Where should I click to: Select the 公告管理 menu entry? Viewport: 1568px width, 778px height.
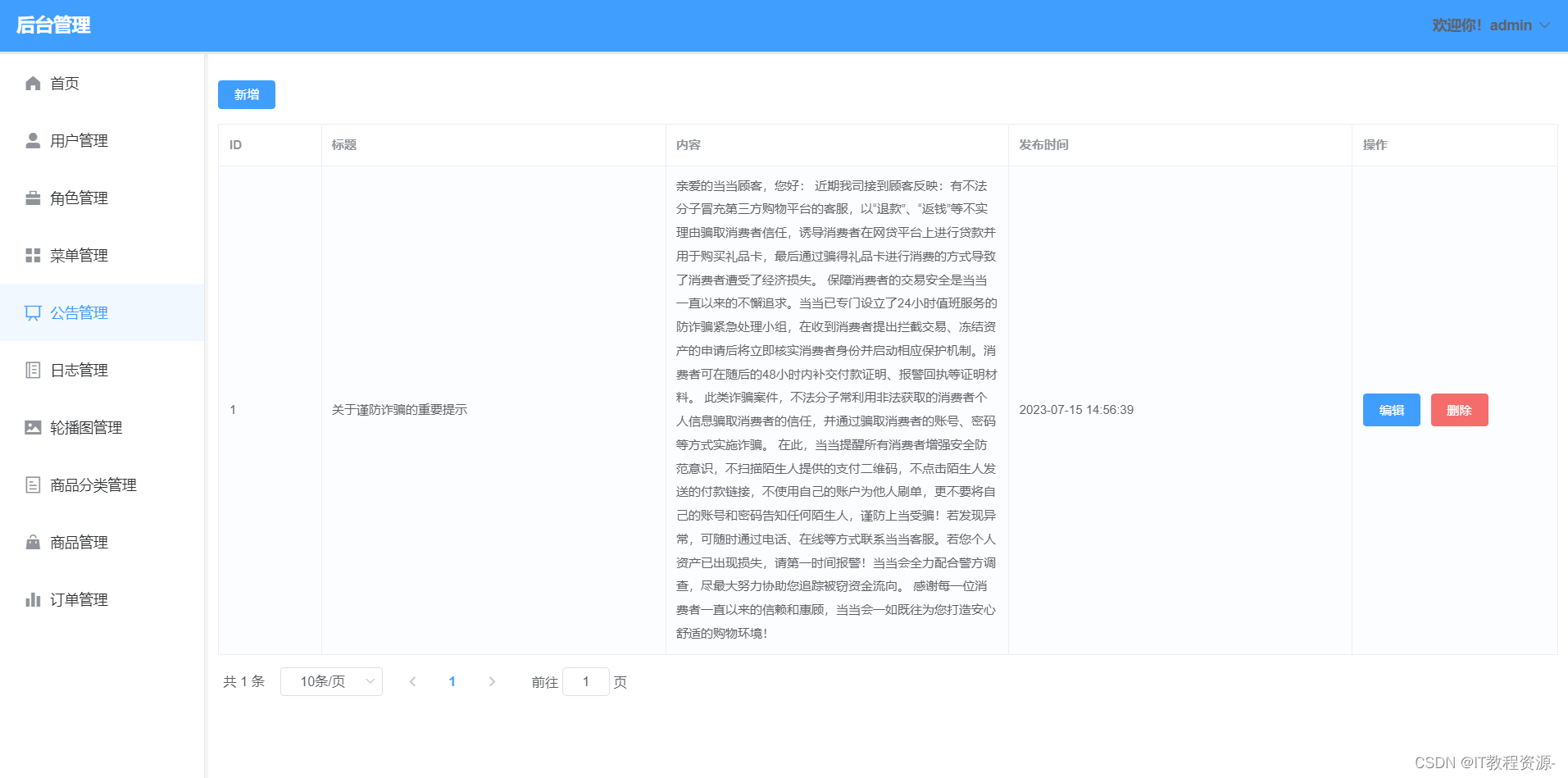(x=102, y=312)
